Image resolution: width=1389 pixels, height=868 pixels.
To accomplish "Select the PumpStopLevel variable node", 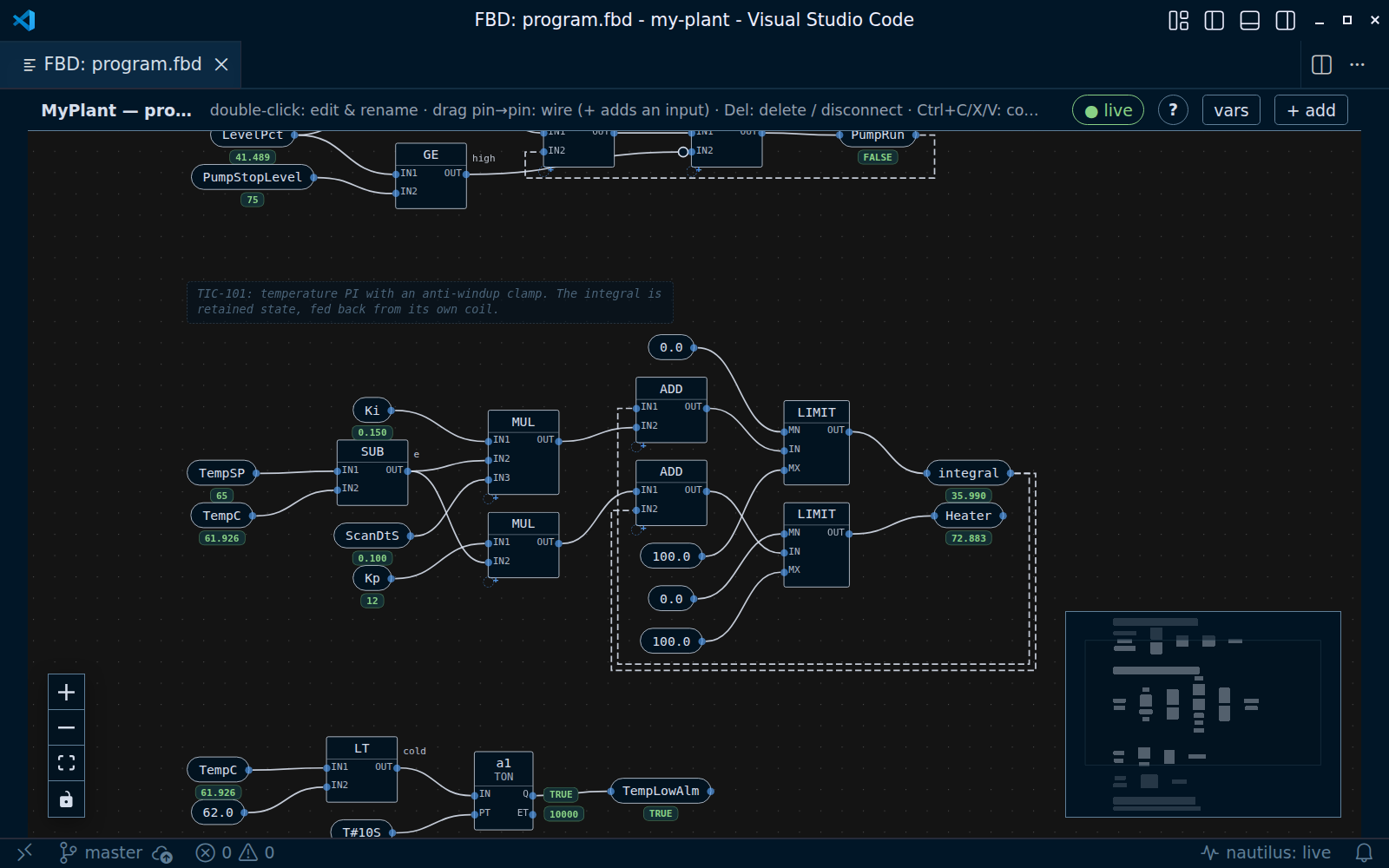I will [x=252, y=177].
